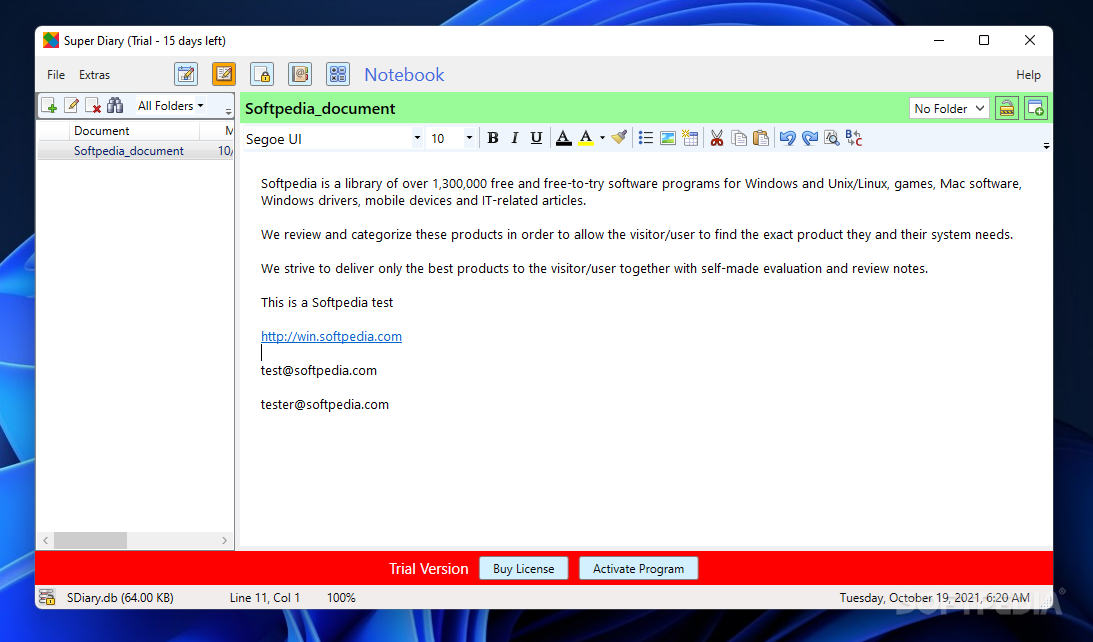Toggle bold formatting
The width and height of the screenshot is (1093, 642).
pyautogui.click(x=493, y=138)
